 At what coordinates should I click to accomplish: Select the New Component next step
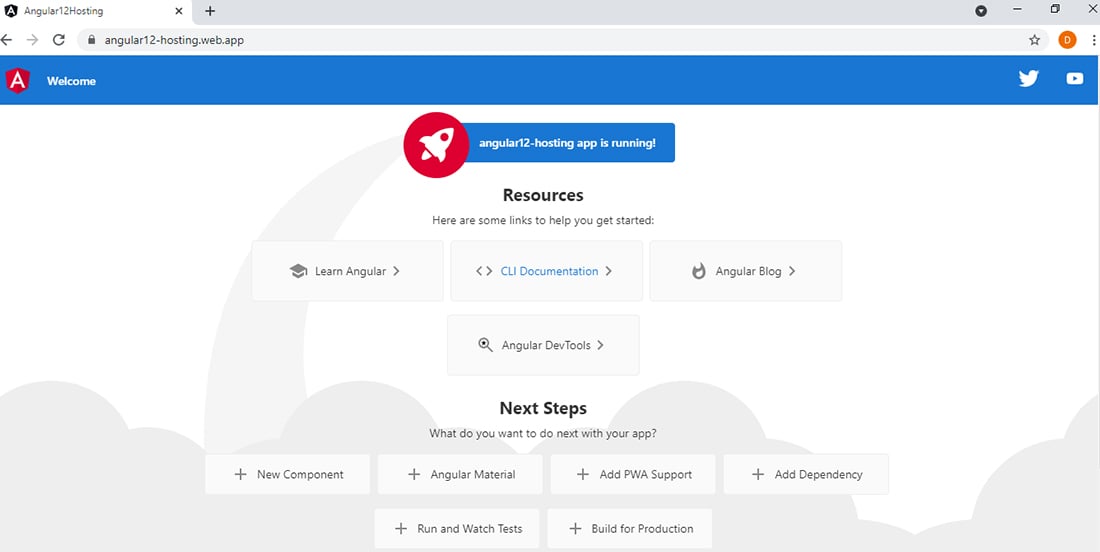click(288, 474)
